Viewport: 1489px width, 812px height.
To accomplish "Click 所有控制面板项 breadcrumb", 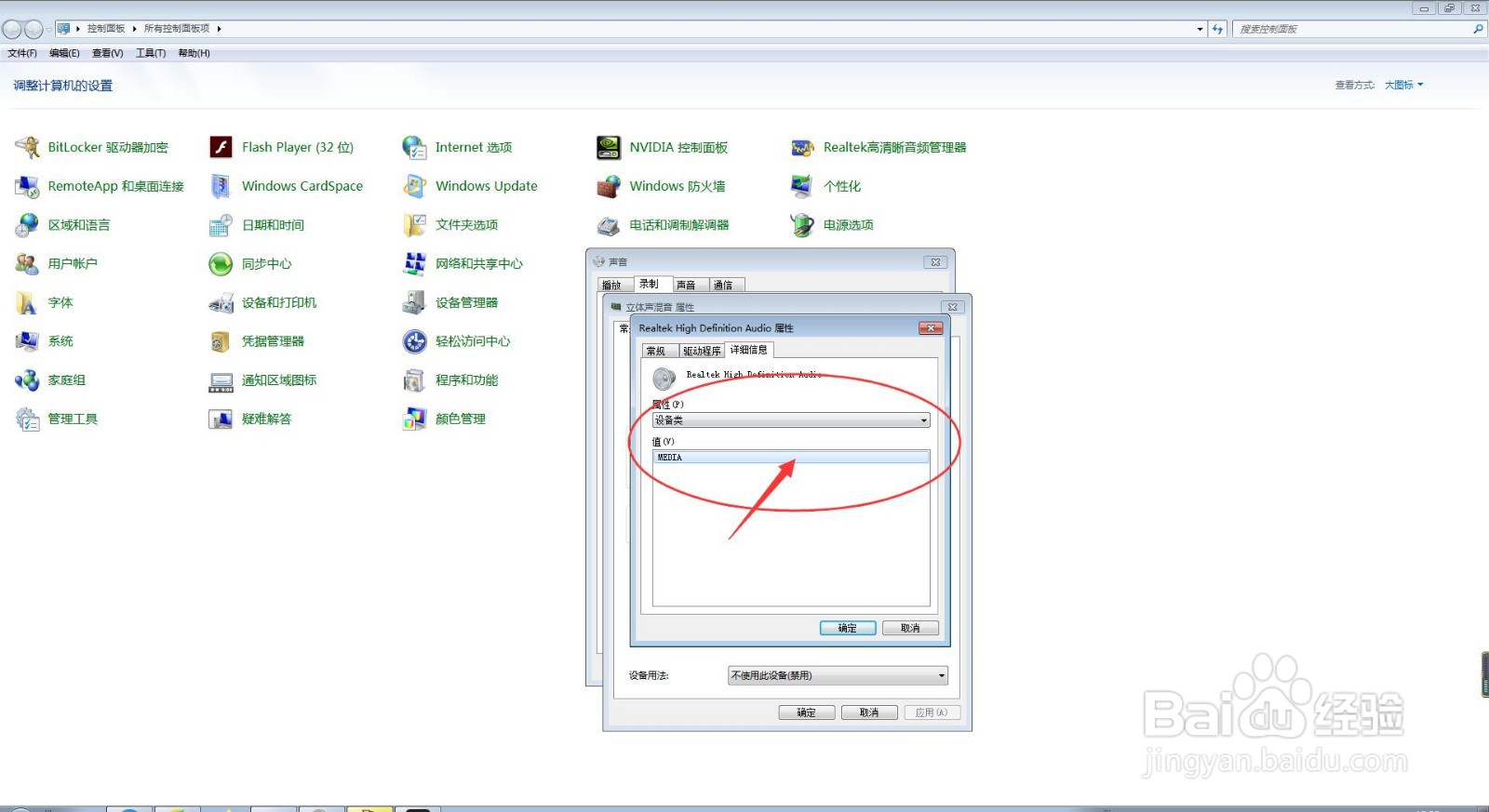I will [177, 29].
